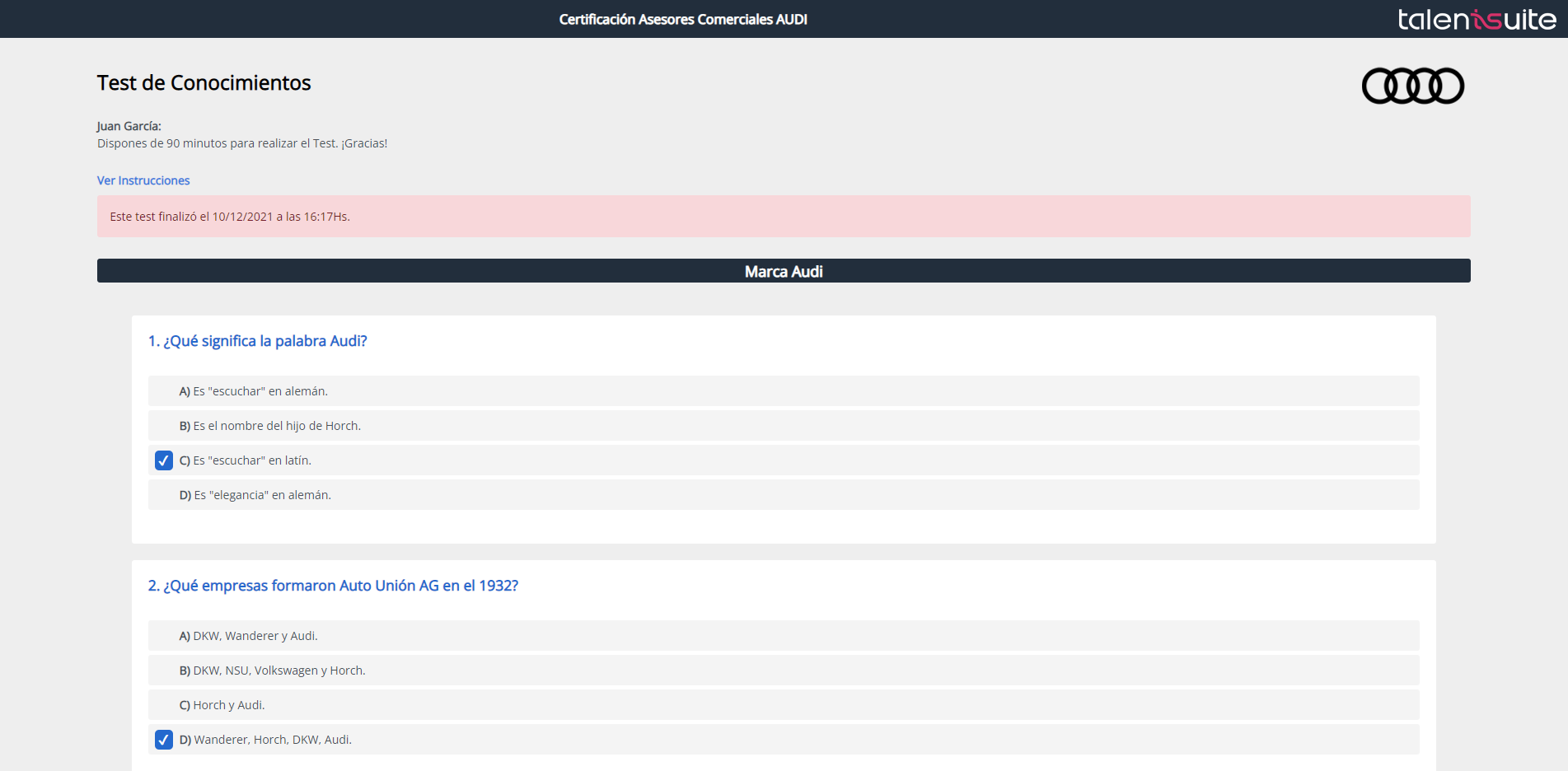This screenshot has height=771, width=1568.
Task: Click the Test de Conocimientos heading
Action: pos(204,82)
